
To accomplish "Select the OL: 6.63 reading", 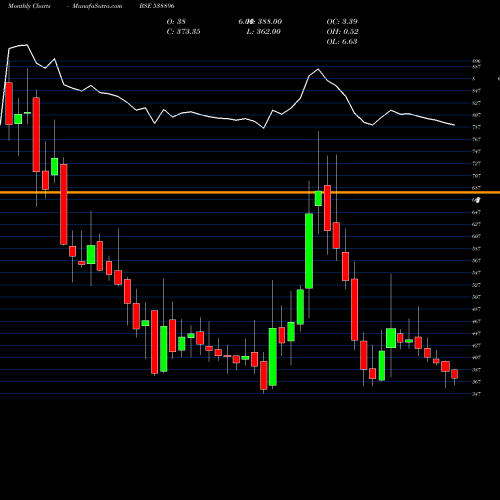I will click(x=342, y=42).
